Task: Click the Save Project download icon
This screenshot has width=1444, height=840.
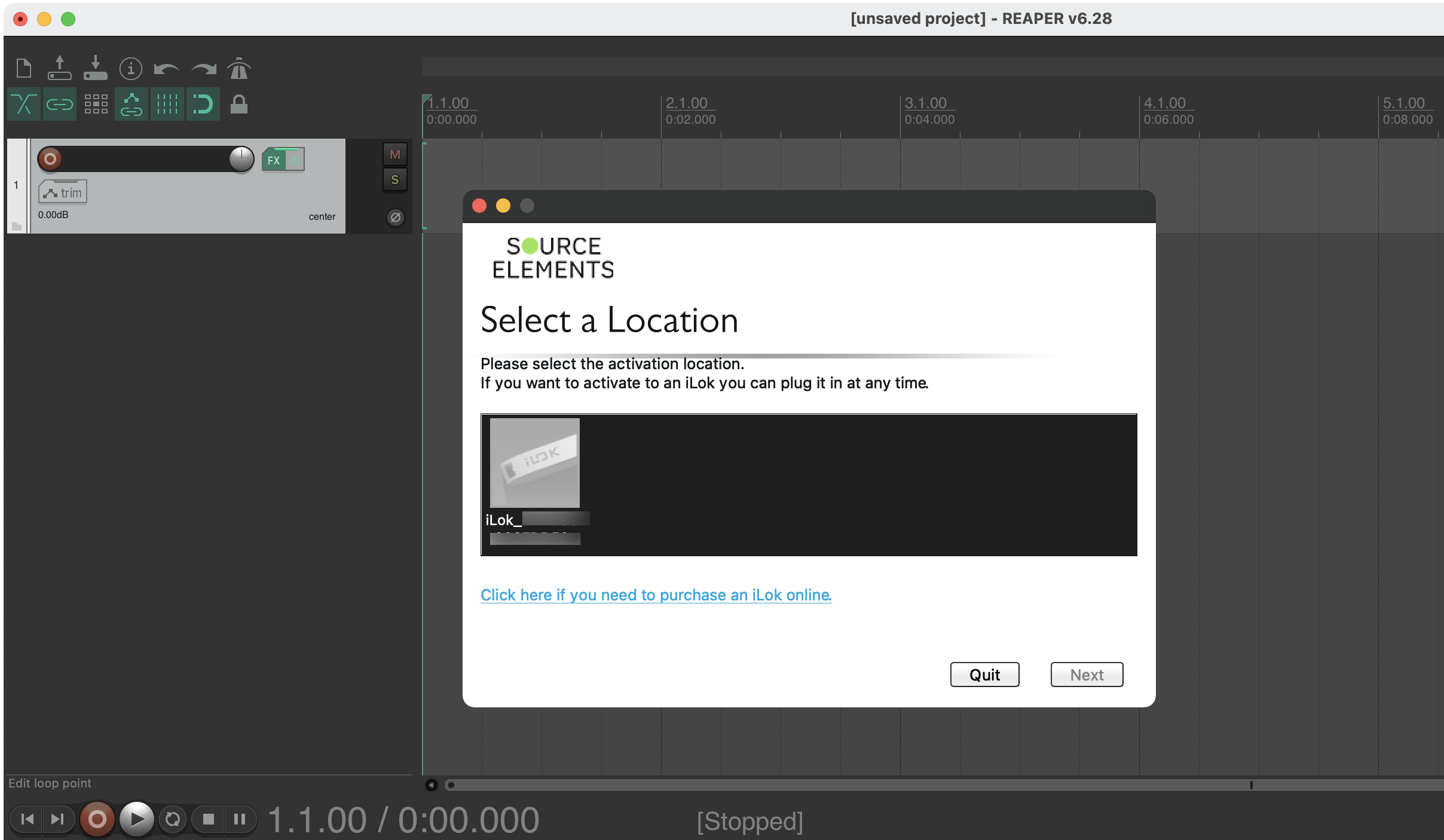Action: (95, 68)
